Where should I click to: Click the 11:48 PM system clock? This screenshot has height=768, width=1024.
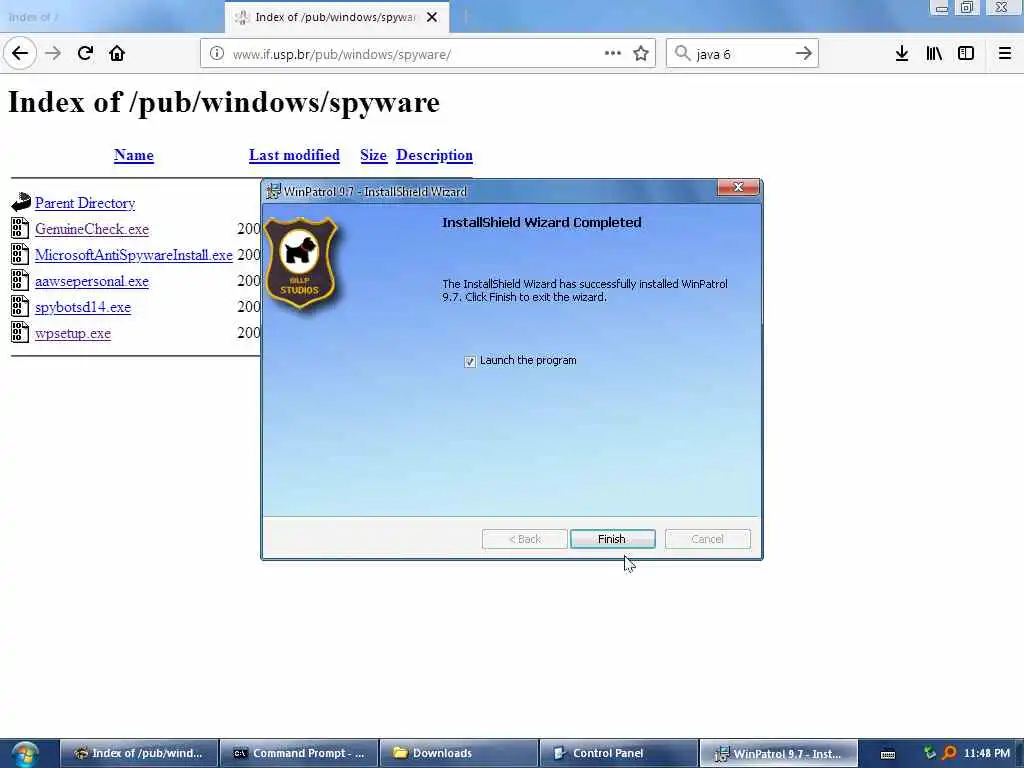[x=987, y=753]
